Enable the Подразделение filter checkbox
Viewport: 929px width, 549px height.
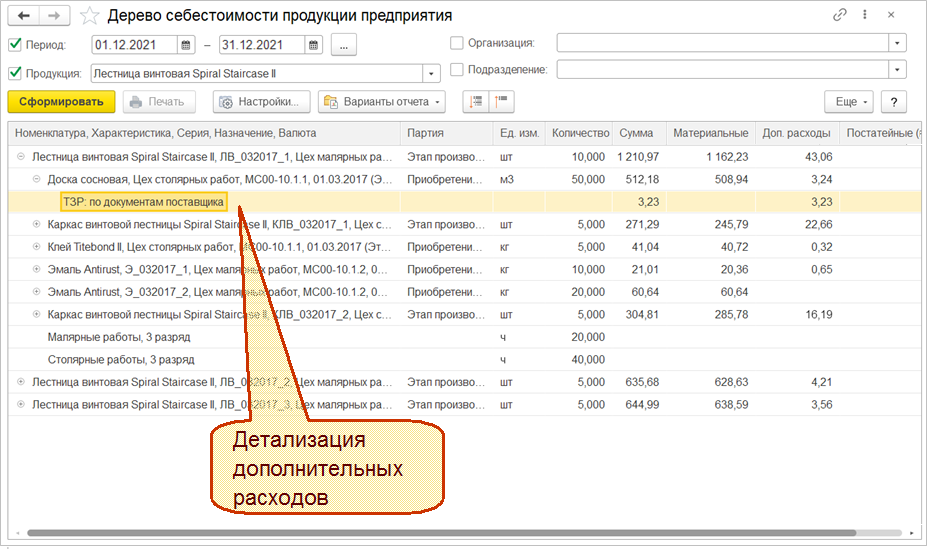tap(457, 70)
